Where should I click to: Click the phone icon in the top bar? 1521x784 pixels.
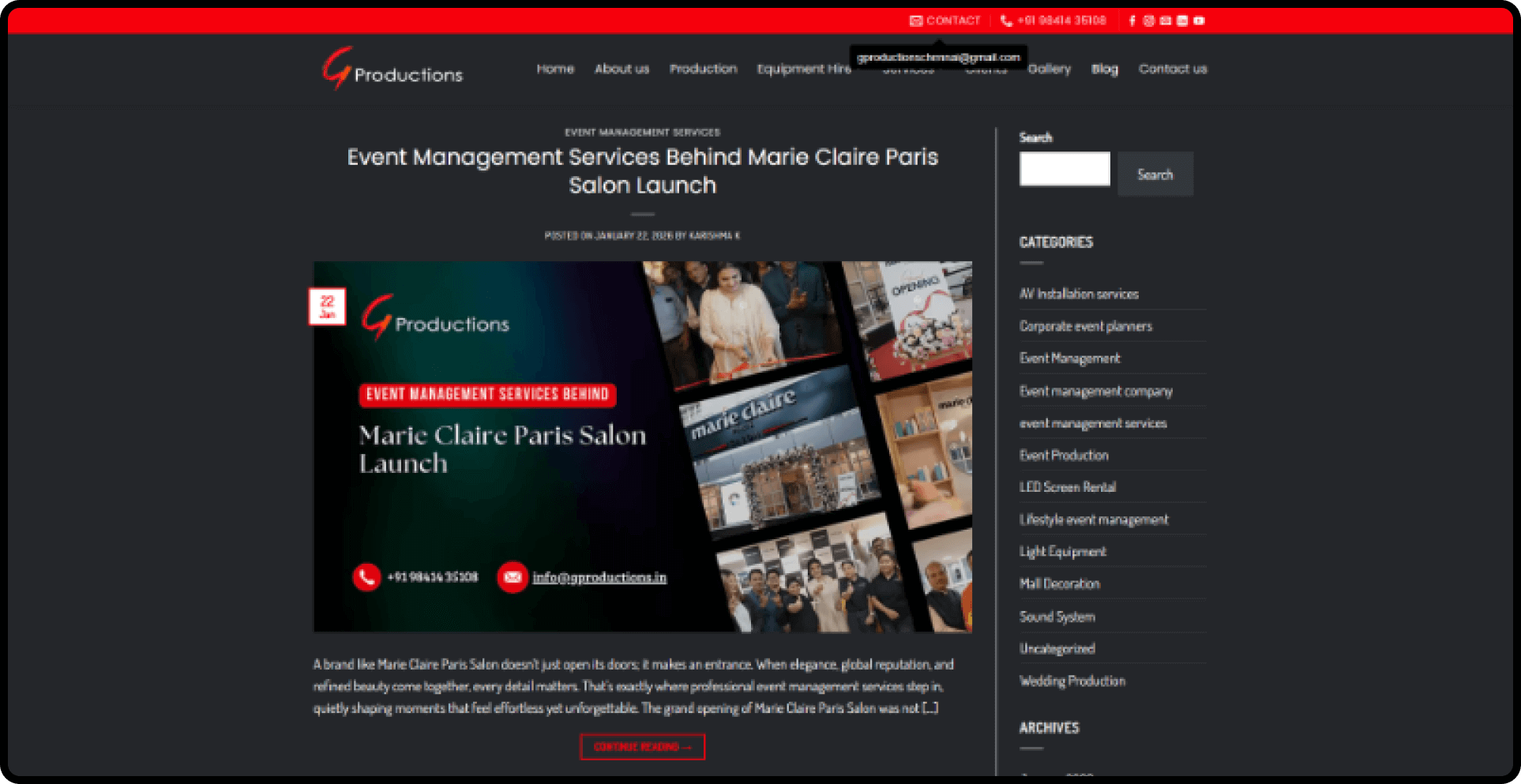click(x=1006, y=21)
